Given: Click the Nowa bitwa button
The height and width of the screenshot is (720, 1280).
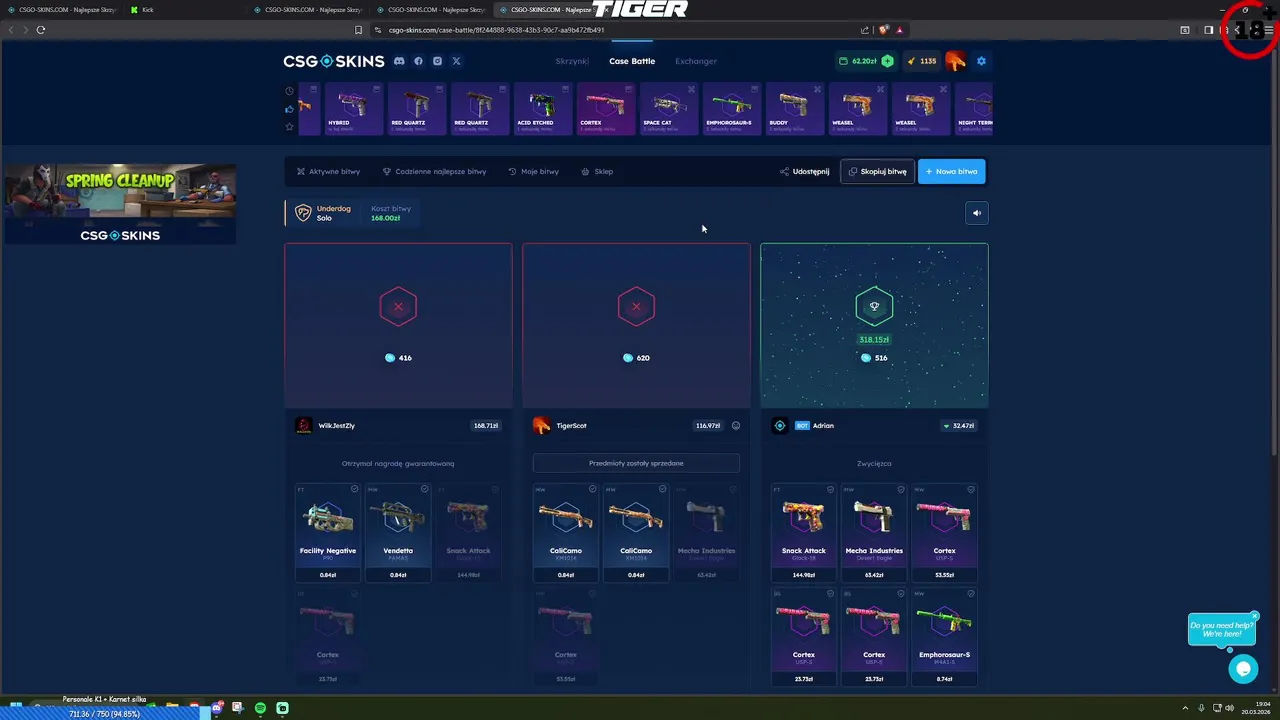Looking at the screenshot, I should point(951,171).
